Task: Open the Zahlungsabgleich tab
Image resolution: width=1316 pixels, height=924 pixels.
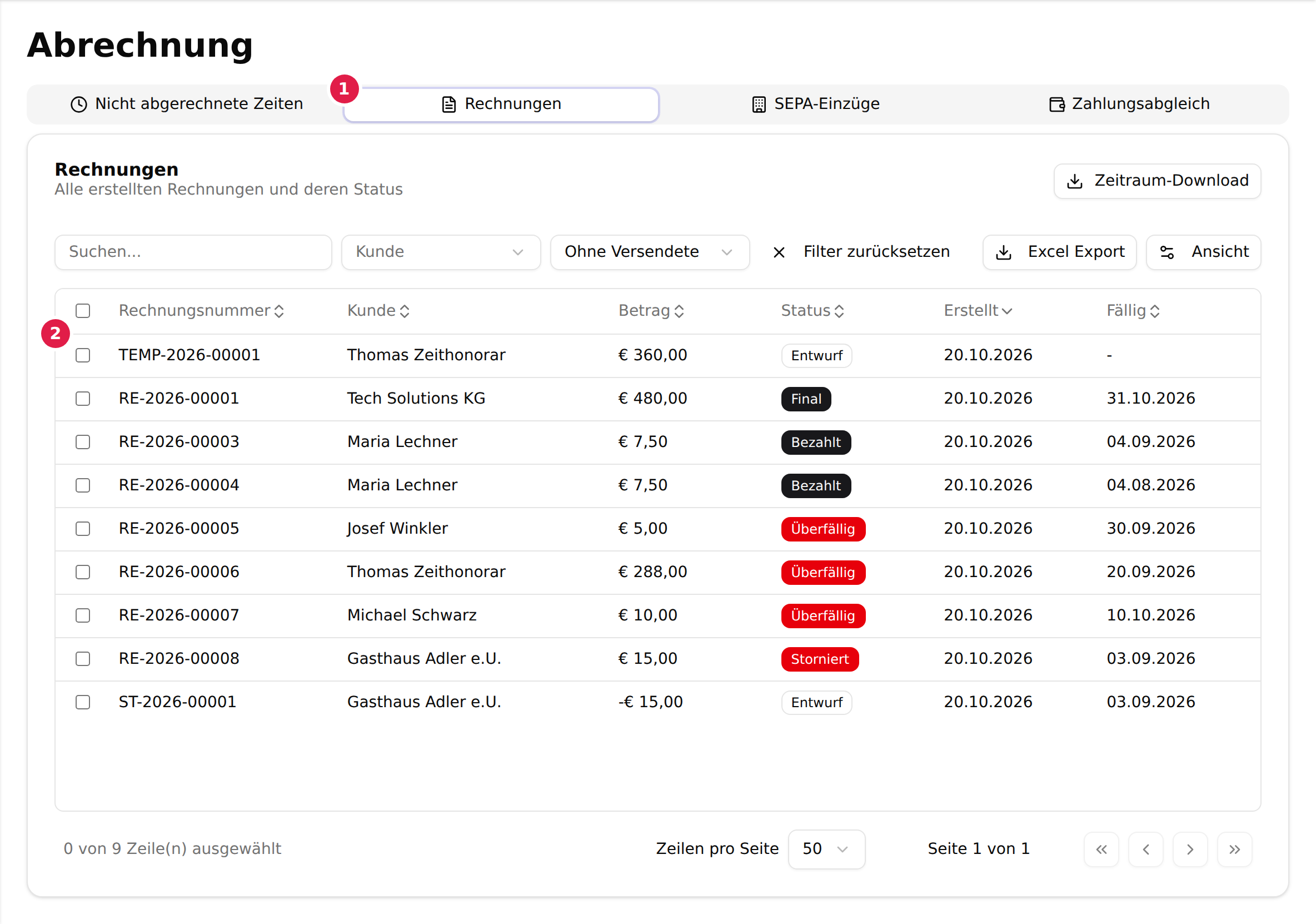Action: (1129, 104)
